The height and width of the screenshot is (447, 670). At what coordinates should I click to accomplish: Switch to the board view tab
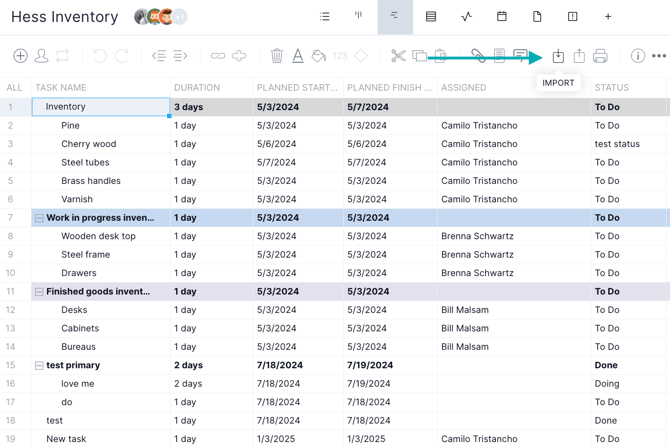[359, 16]
